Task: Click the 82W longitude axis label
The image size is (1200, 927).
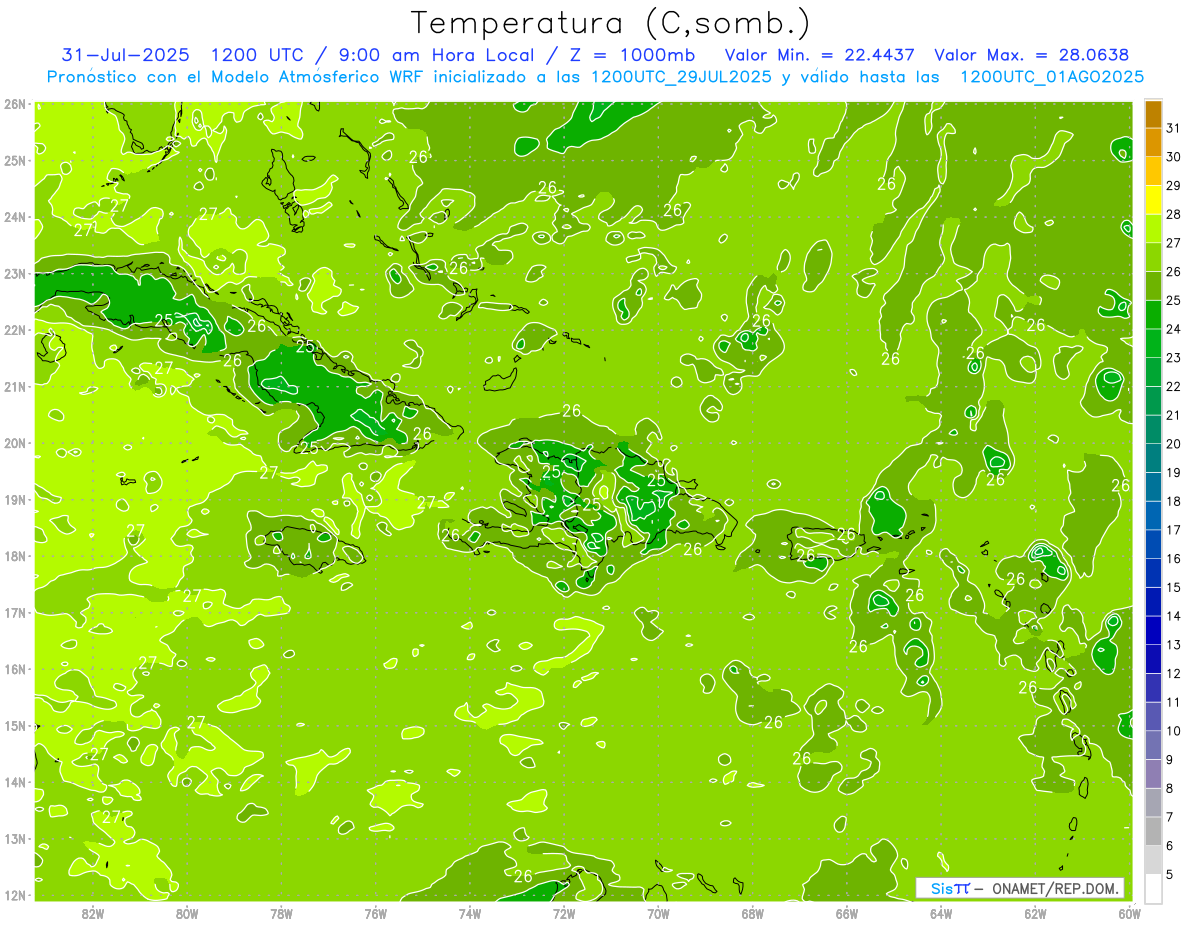Action: click(93, 913)
